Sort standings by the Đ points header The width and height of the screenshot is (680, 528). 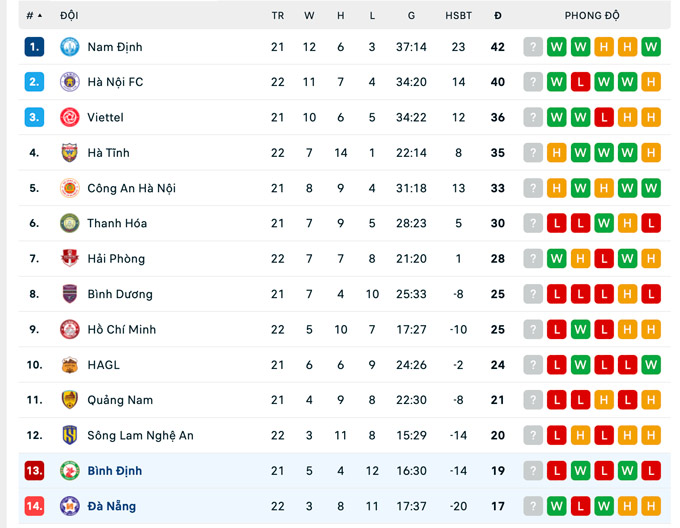[498, 16]
